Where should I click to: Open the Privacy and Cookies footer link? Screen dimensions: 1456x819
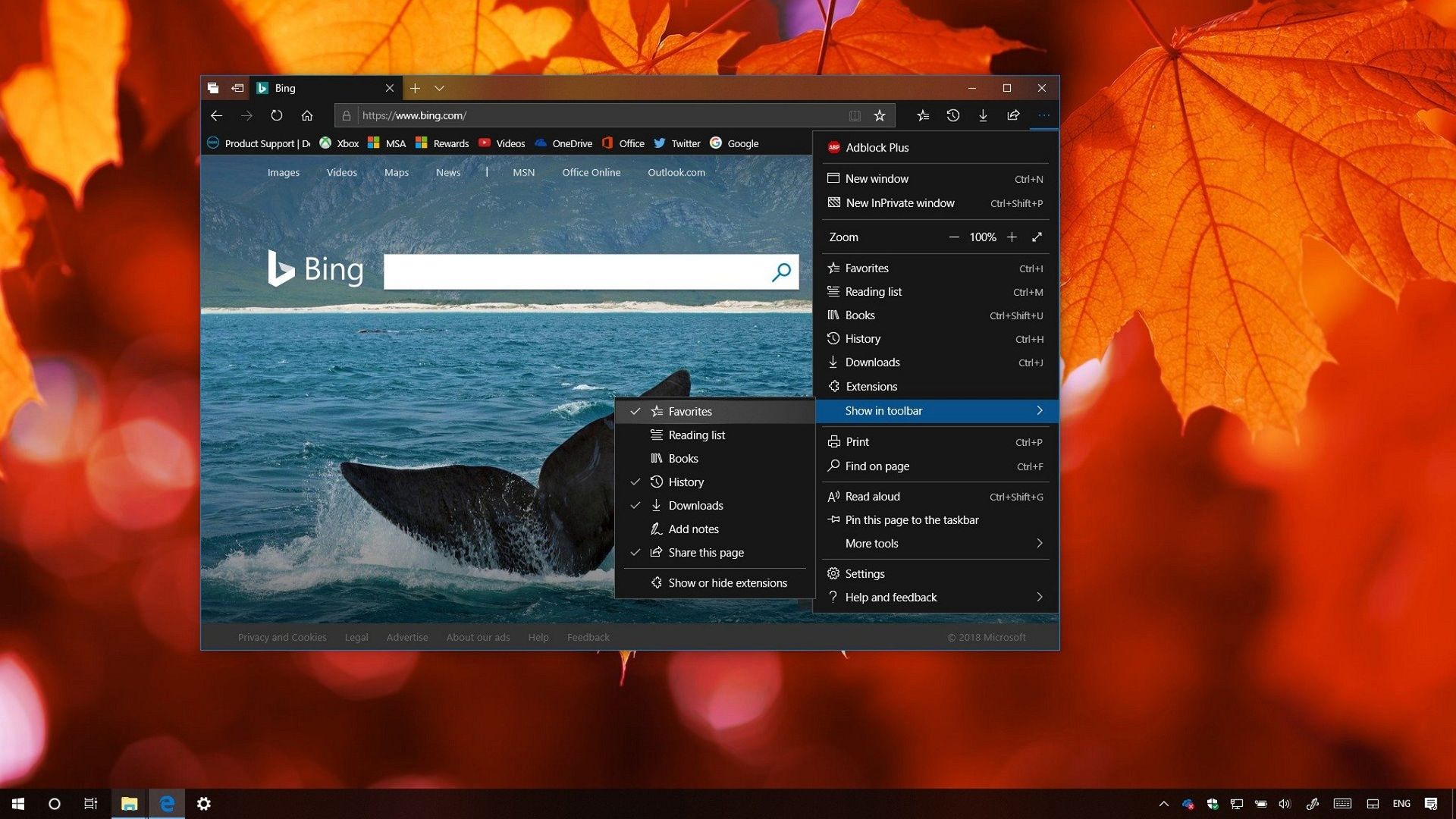(281, 637)
